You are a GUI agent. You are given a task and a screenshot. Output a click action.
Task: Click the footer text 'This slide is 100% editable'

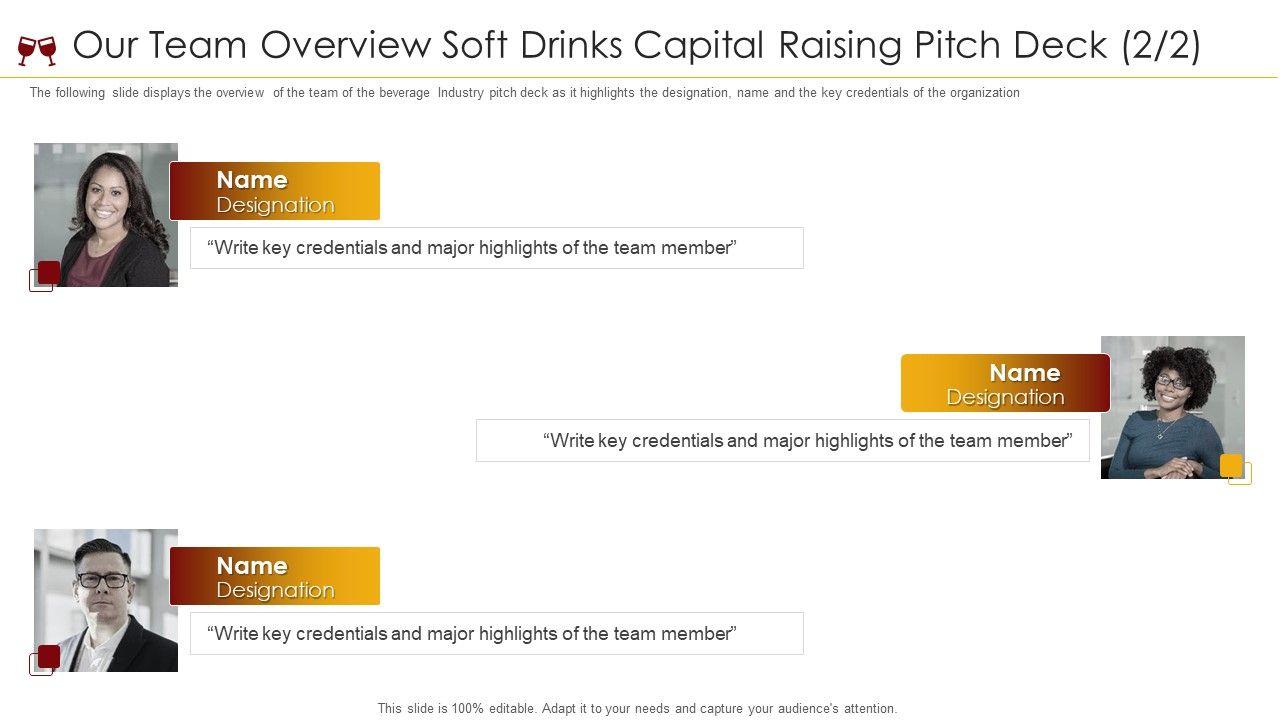pos(637,708)
